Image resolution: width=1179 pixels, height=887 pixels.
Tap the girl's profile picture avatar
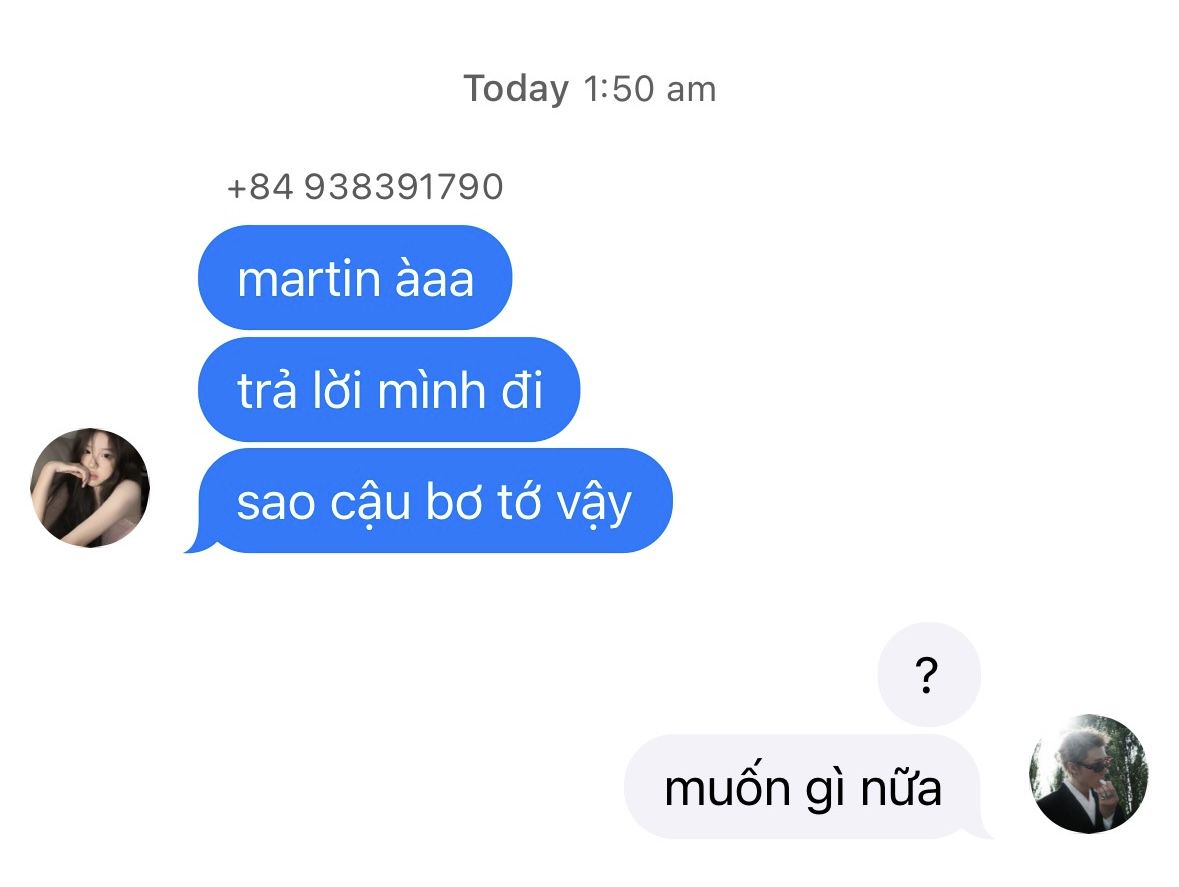click(89, 488)
